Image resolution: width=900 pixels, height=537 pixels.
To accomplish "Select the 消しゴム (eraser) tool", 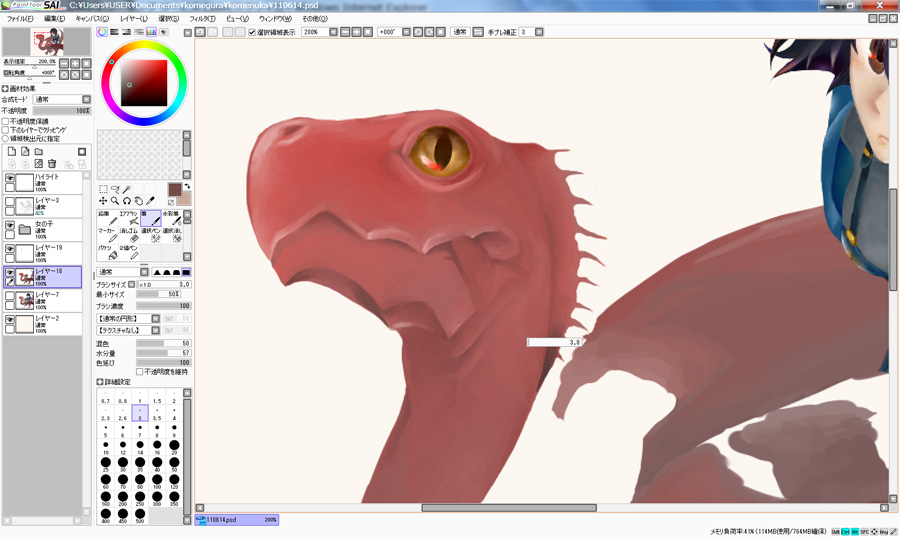I will click(128, 235).
